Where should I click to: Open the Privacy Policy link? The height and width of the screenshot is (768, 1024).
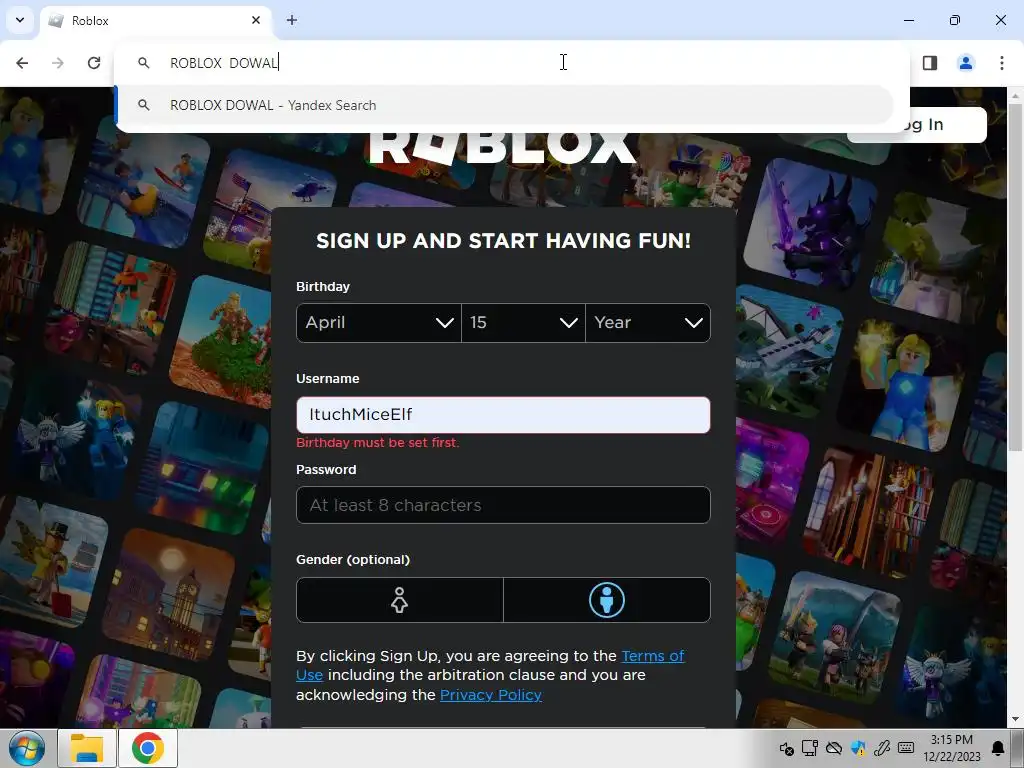[x=490, y=695]
